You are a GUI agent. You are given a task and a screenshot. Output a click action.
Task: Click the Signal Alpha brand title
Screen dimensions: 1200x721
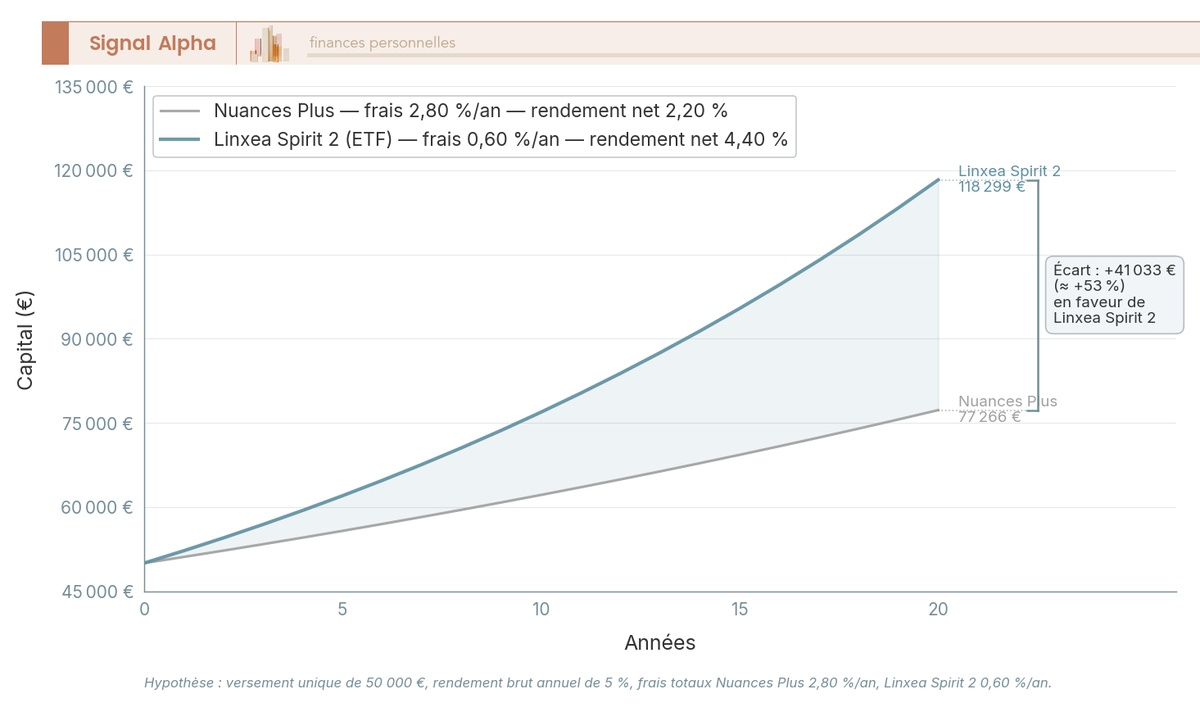click(152, 43)
